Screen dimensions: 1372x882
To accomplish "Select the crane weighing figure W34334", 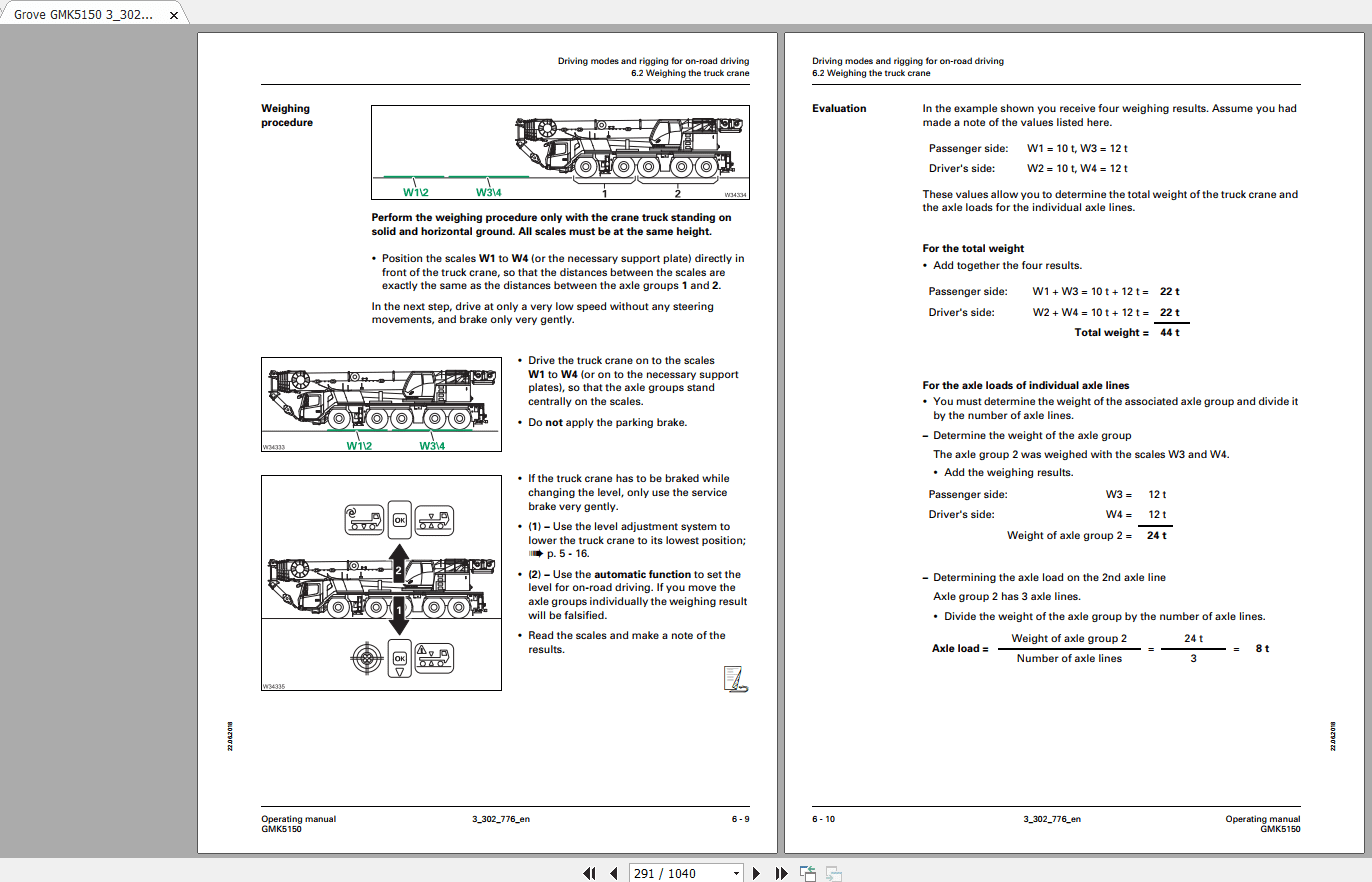I will click(560, 151).
